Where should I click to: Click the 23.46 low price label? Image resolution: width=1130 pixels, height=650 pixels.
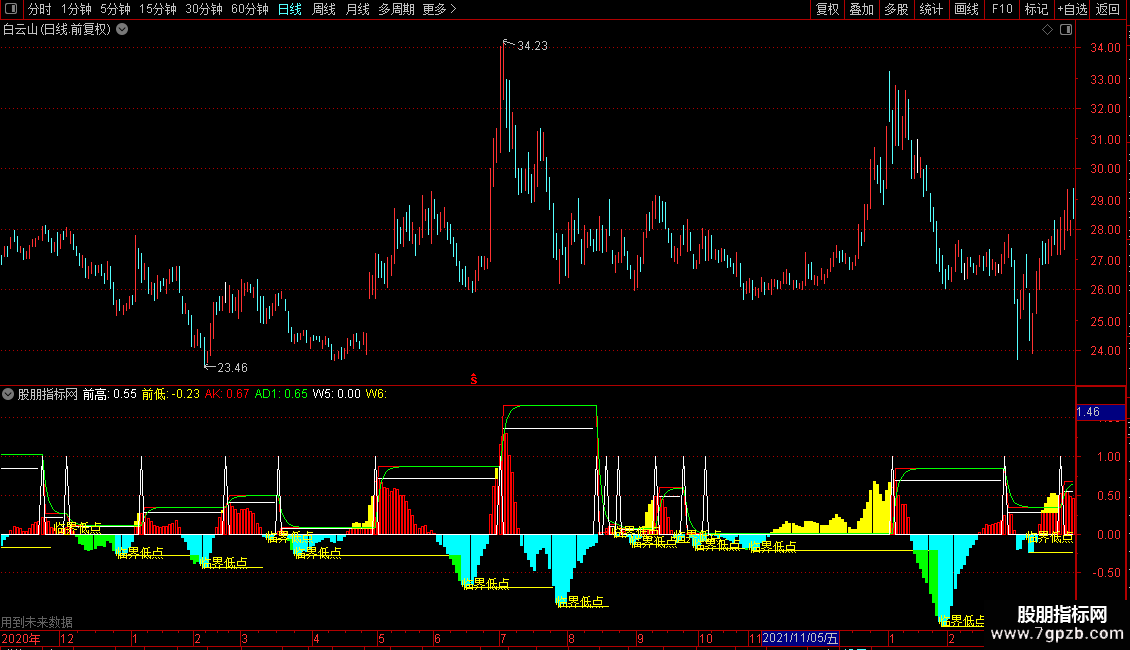pos(232,368)
